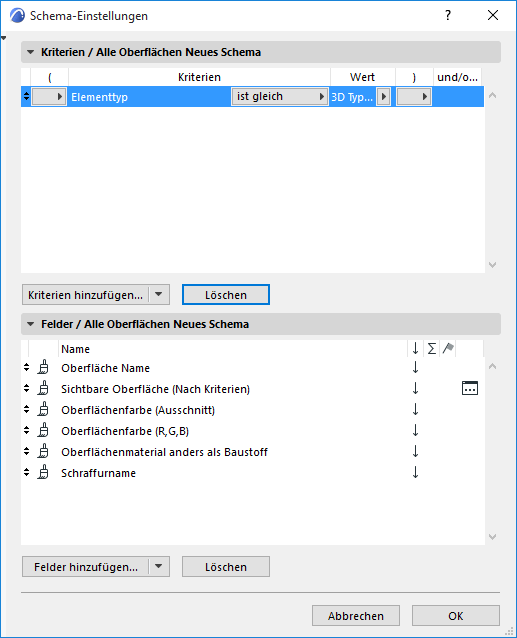Click the help question mark icon
The image size is (517, 638).
448,15
